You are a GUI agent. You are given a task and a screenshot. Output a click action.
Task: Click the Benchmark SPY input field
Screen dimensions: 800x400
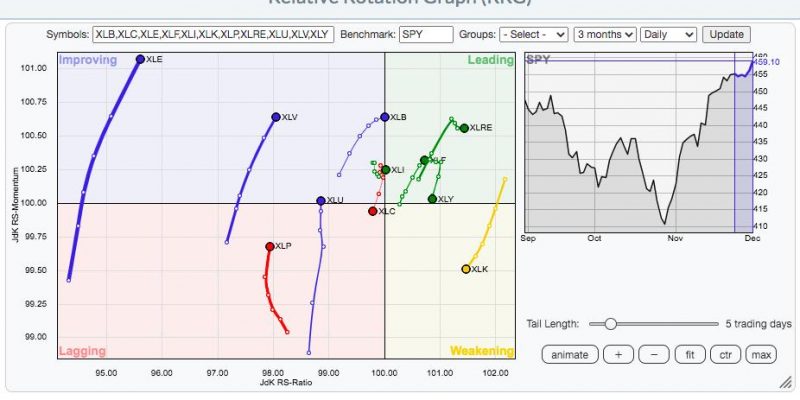click(426, 35)
